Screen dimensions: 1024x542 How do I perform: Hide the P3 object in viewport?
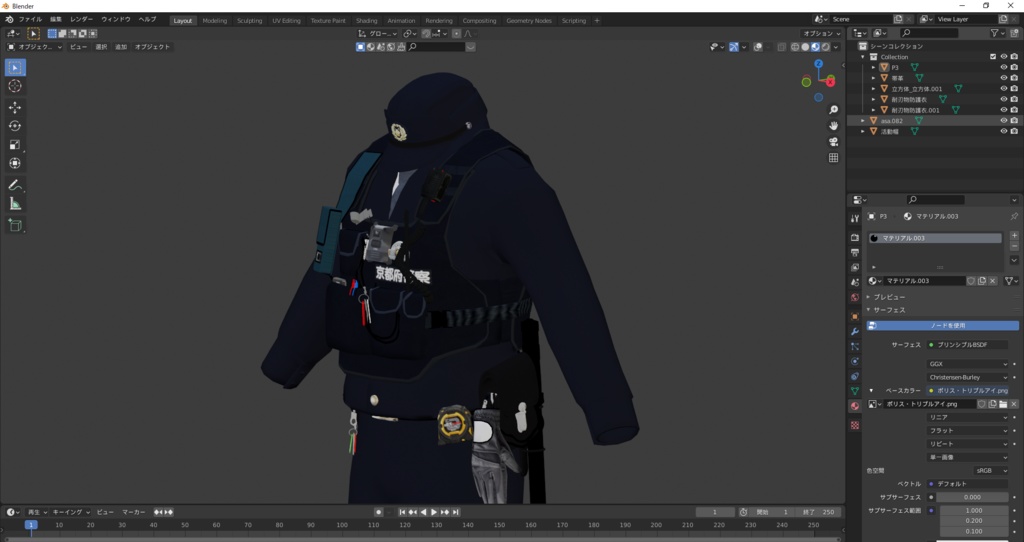point(1004,67)
